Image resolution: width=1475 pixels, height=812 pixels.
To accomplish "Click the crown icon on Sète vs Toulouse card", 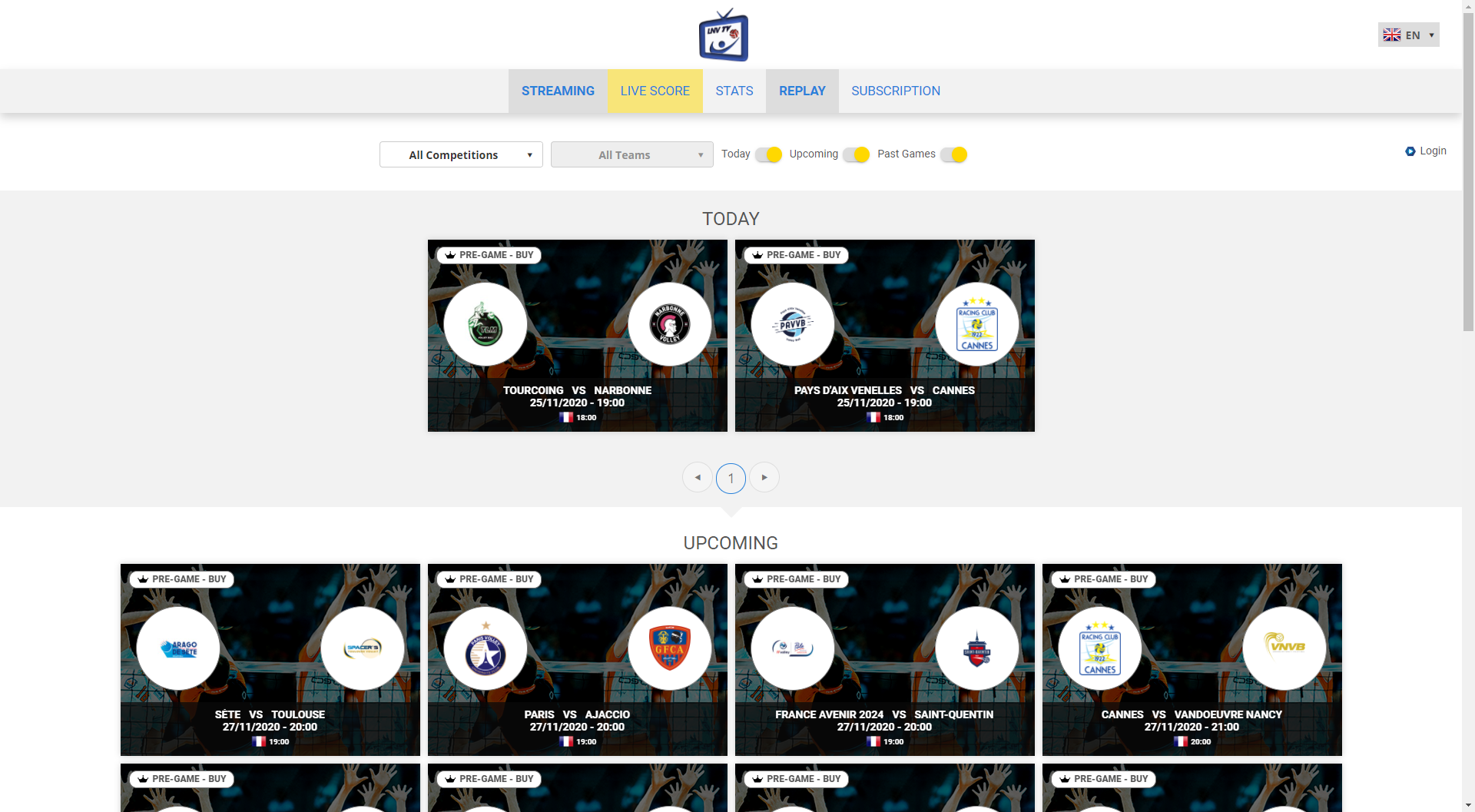I will [x=143, y=579].
